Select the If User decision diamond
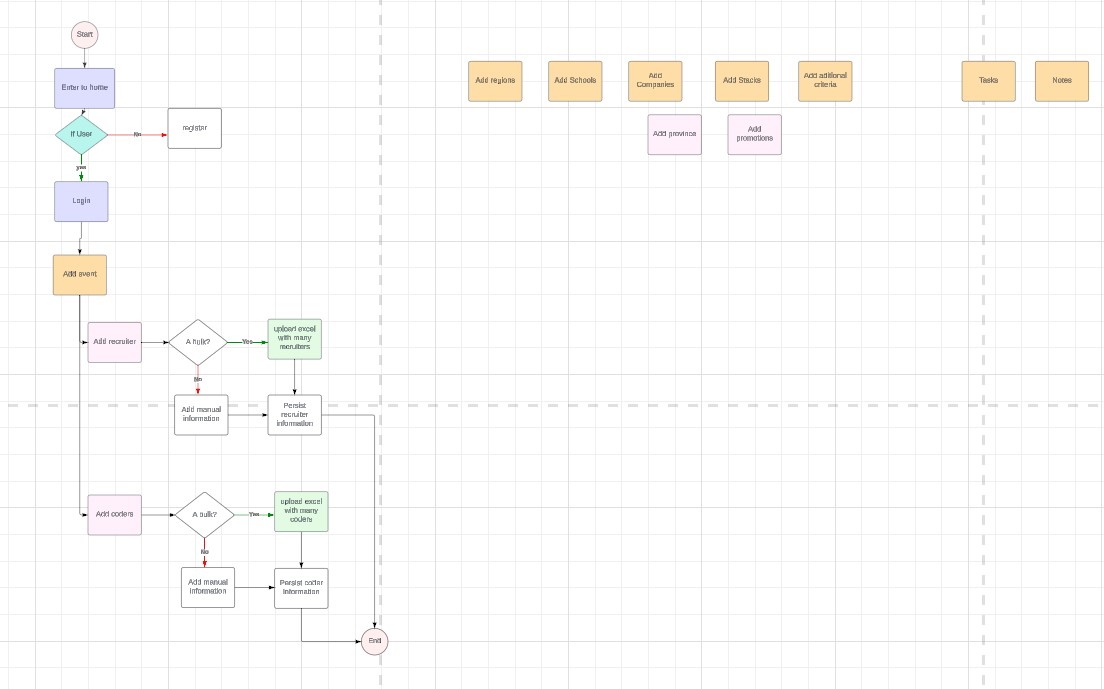 pyautogui.click(x=81, y=134)
